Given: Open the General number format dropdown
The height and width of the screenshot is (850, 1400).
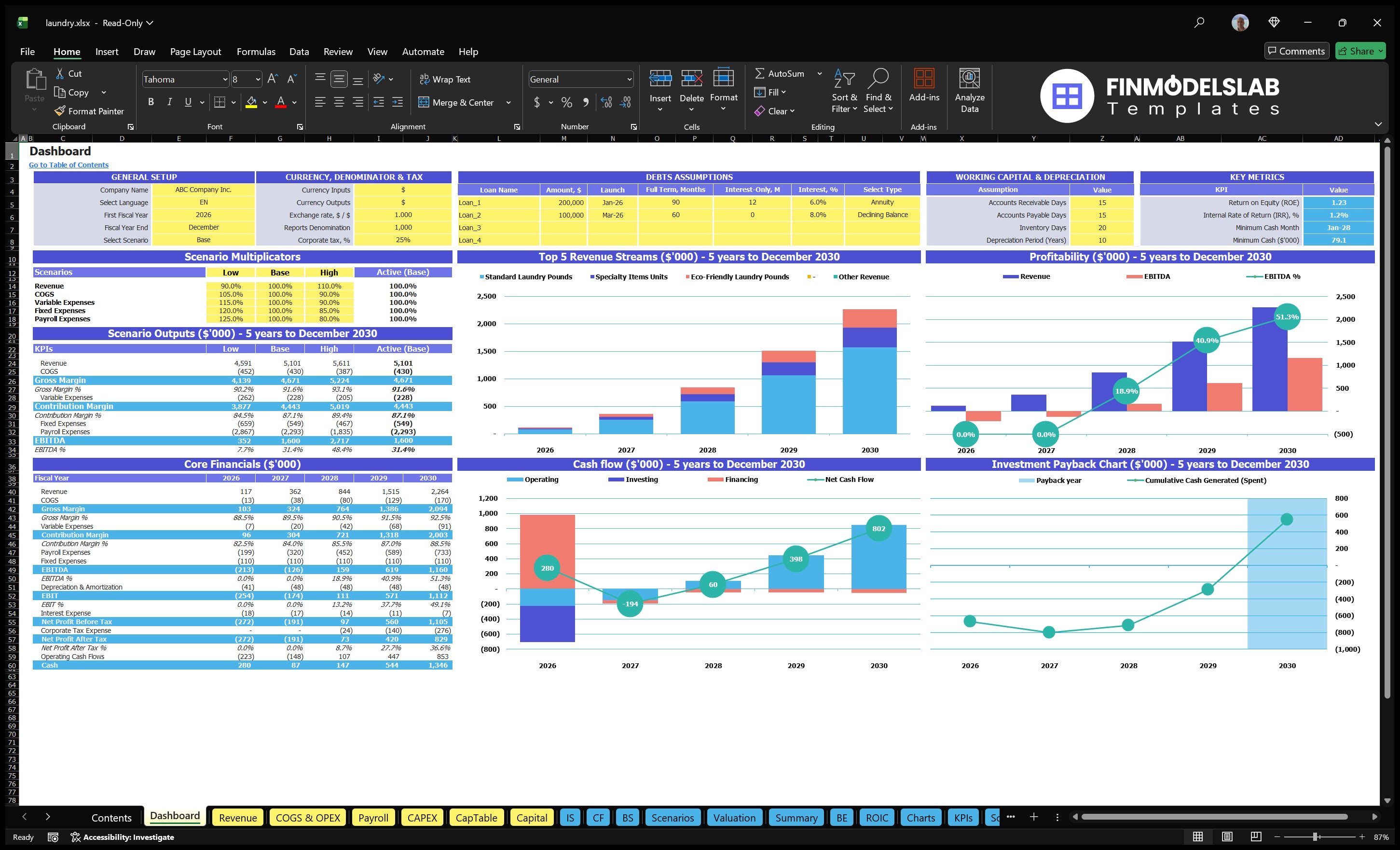Looking at the screenshot, I should 629,79.
